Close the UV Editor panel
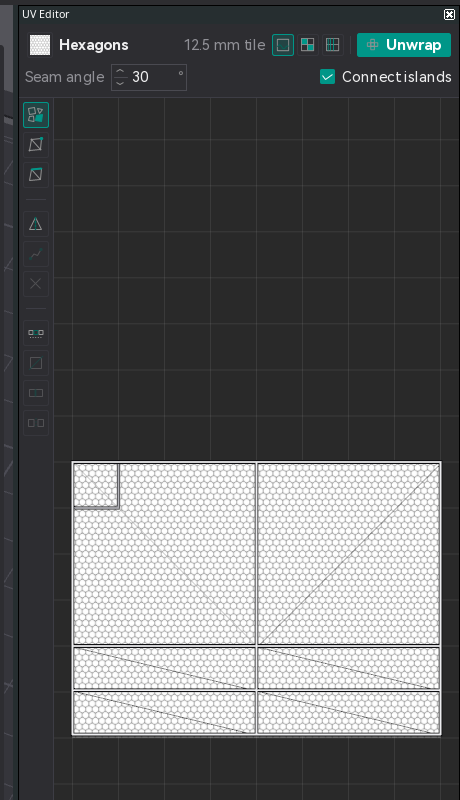Image resolution: width=460 pixels, height=800 pixels. (x=449, y=14)
